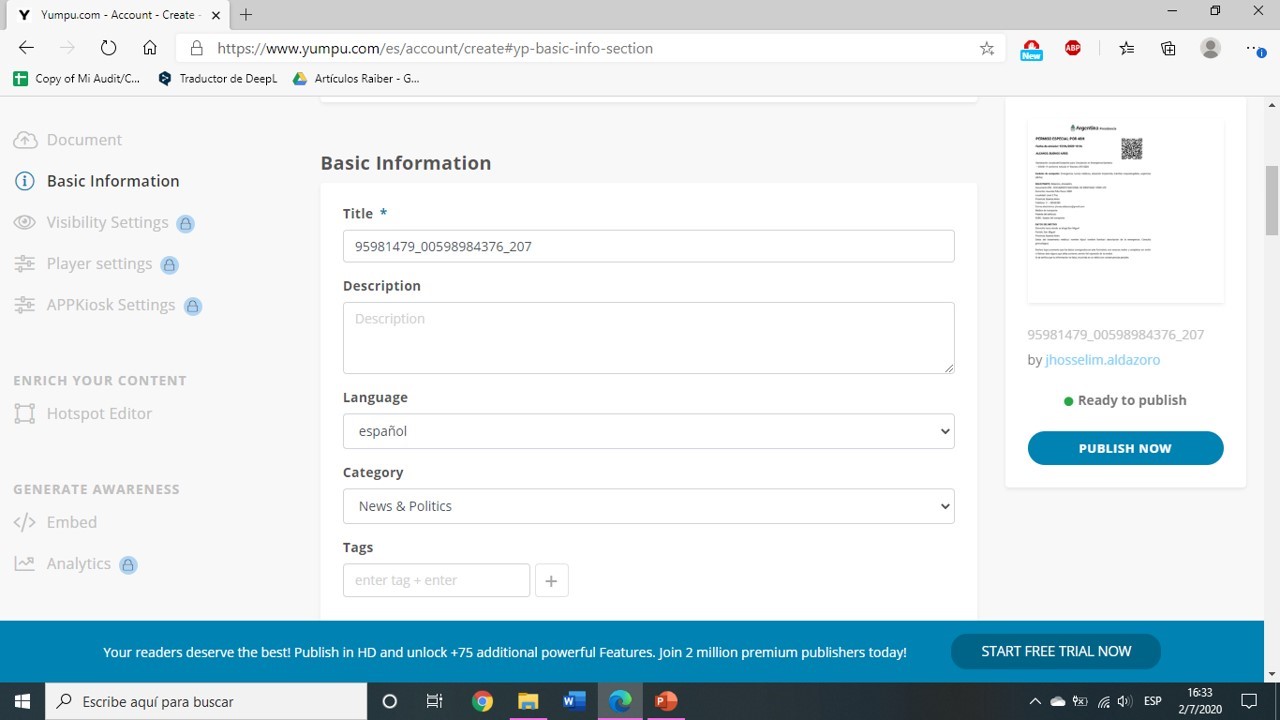Go to Analytics in the sidebar
Screen dimensions: 1280x720
78,564
